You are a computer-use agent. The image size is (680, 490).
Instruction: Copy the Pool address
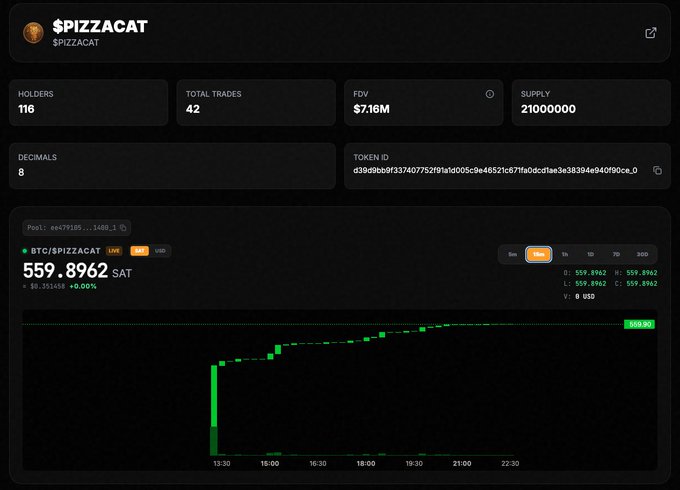tap(123, 228)
